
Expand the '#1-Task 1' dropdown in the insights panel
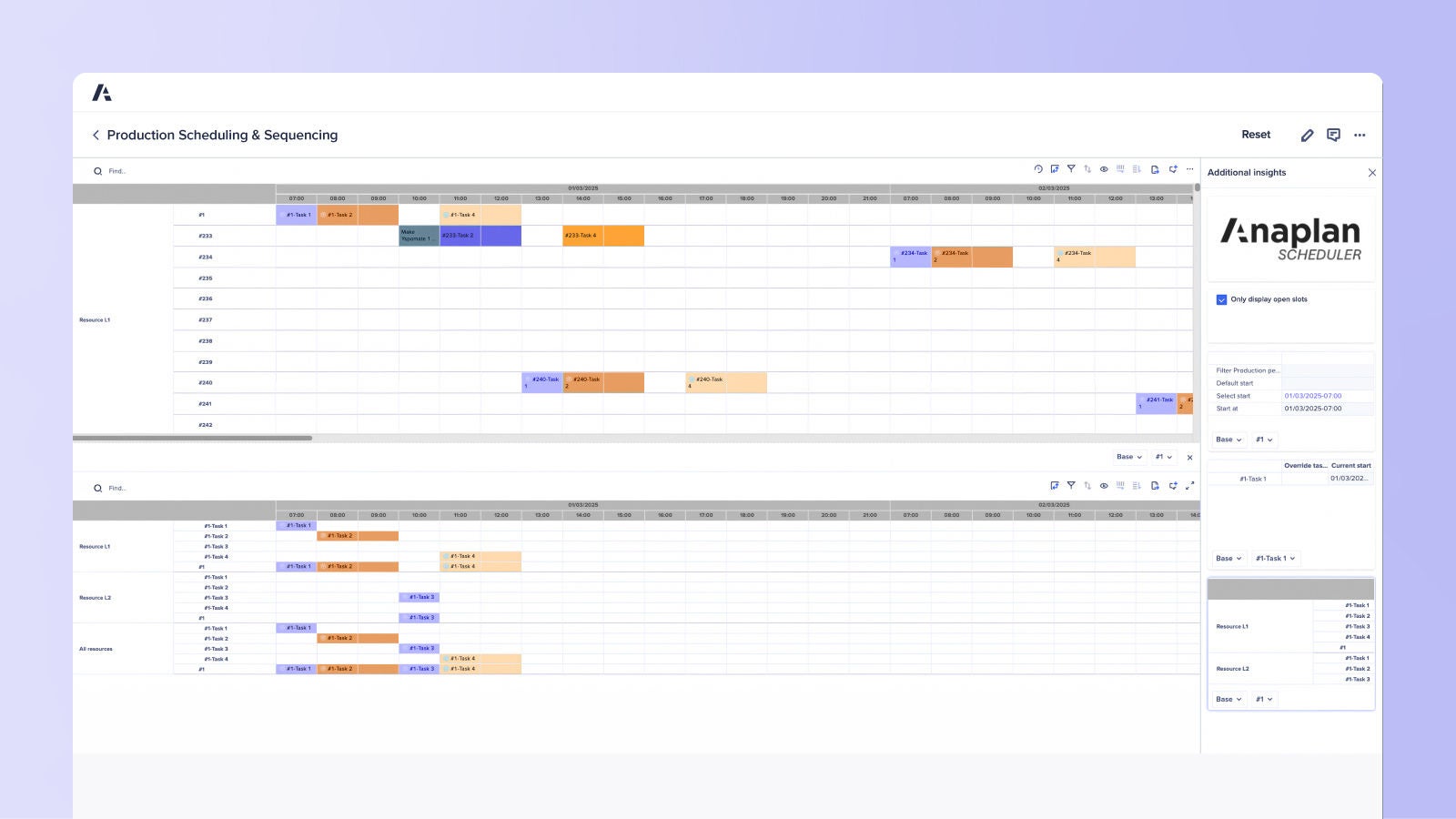pos(1276,558)
